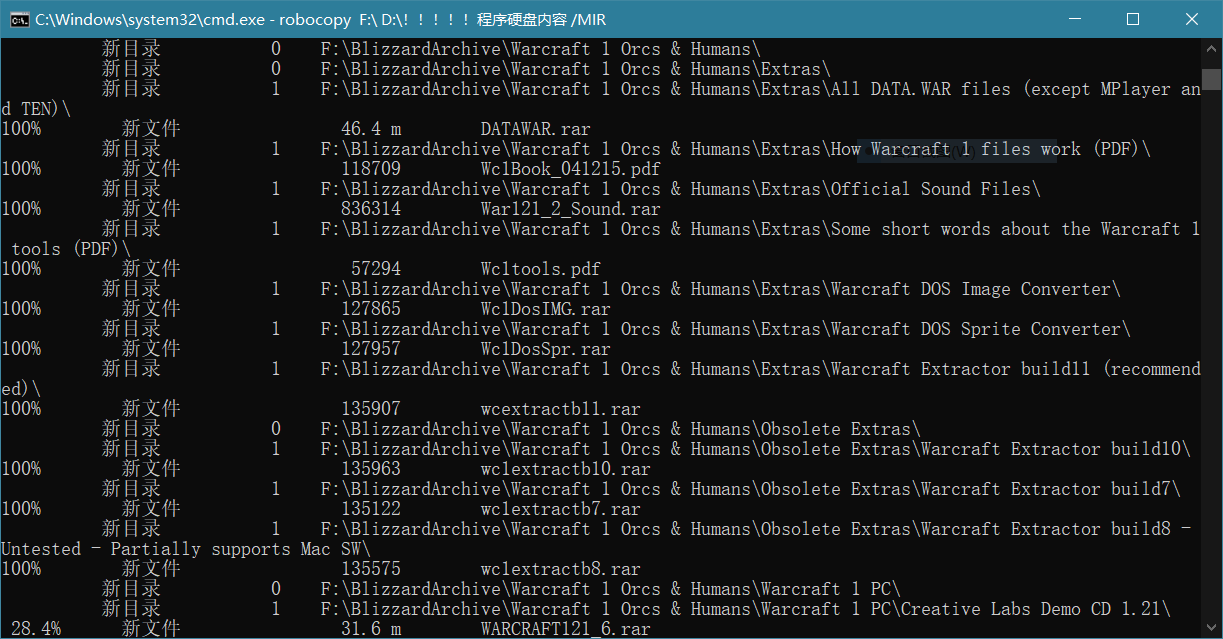Click the Wc1Book_041215.pdf file entry
The height and width of the screenshot is (639, 1223).
tap(570, 169)
